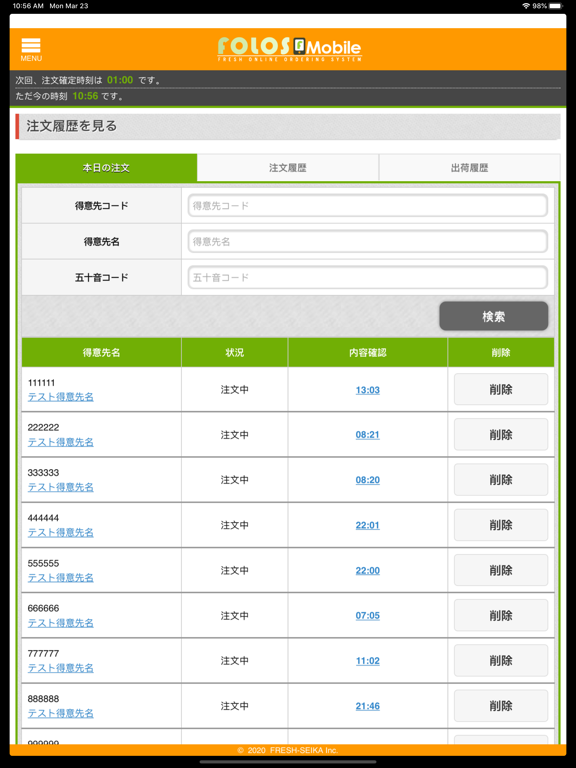The width and height of the screenshot is (576, 768).
Task: Click the current time 10:56 in banner
Action: pyautogui.click(x=85, y=96)
